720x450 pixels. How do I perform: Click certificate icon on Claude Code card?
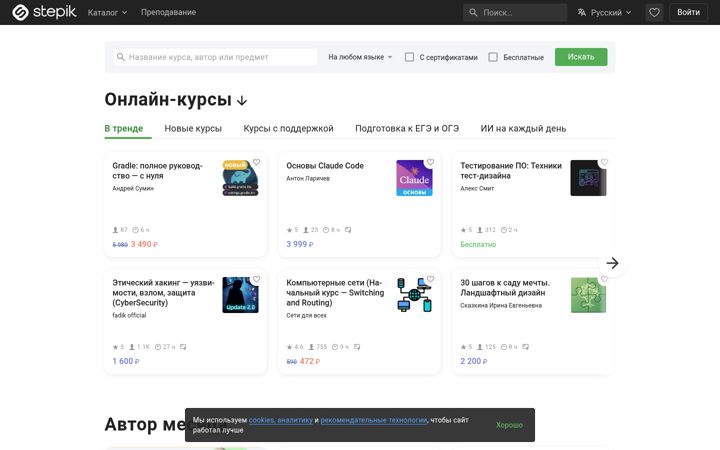pyautogui.click(x=348, y=230)
